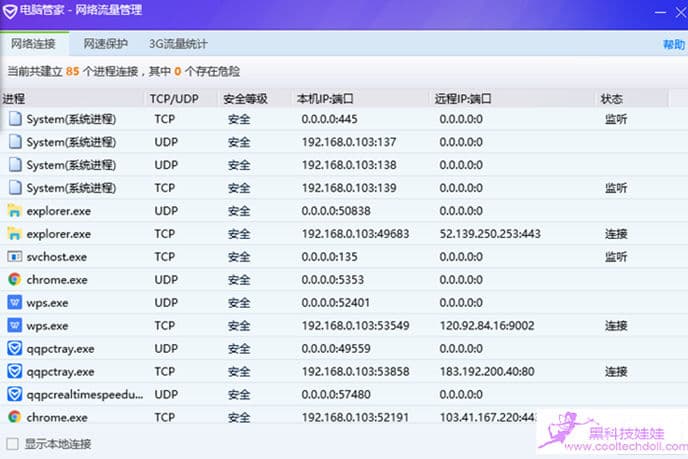Minimize the 电脑管家 window
The width and height of the screenshot is (688, 459).
[660, 12]
